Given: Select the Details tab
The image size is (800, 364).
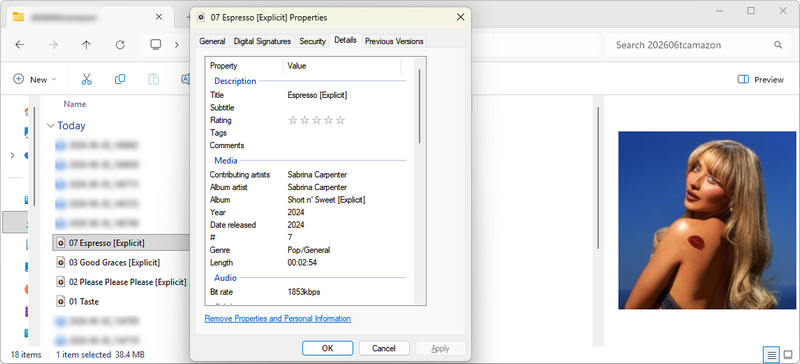Looking at the screenshot, I should (x=345, y=40).
